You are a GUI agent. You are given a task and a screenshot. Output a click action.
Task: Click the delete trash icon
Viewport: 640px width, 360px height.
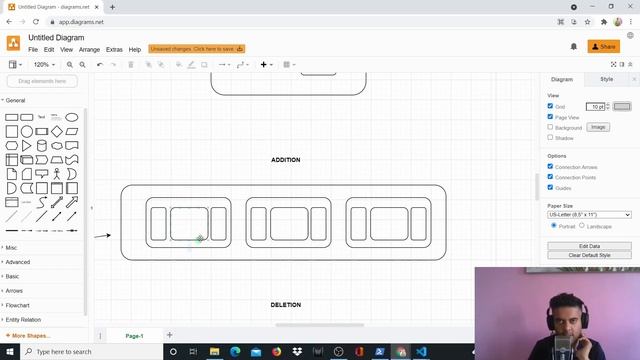point(131,64)
